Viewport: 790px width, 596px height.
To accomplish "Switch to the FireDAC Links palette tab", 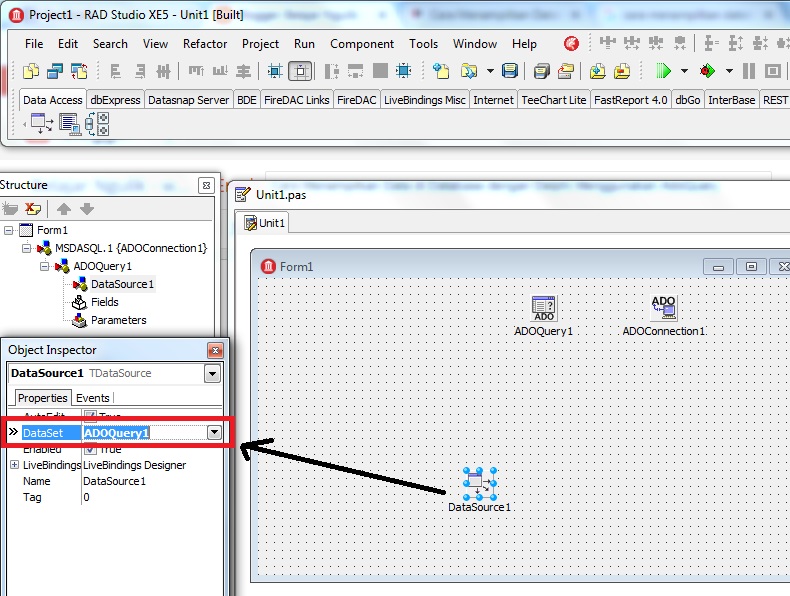I will coord(296,100).
